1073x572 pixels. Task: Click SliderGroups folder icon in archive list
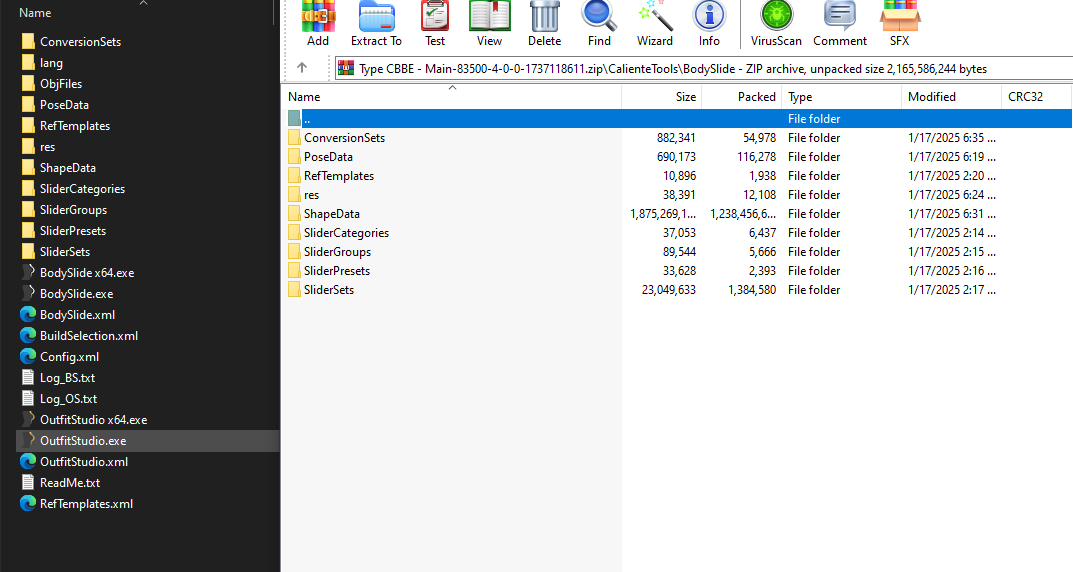(x=294, y=252)
